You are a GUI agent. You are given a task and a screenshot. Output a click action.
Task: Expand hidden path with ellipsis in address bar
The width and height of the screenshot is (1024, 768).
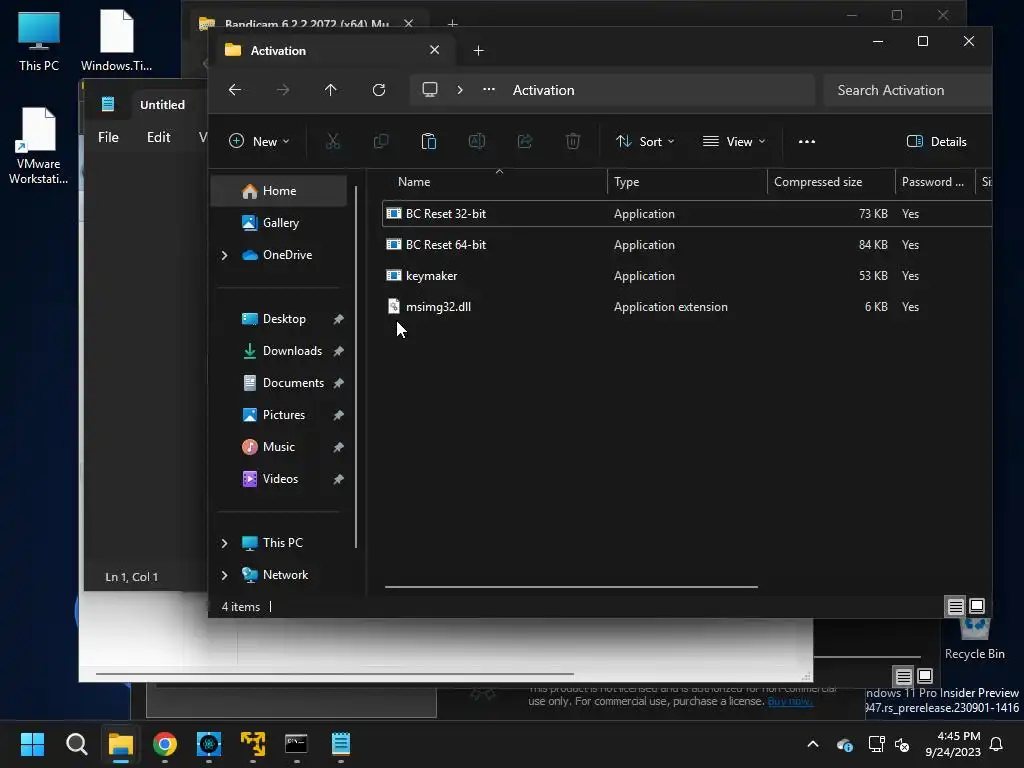tap(488, 90)
